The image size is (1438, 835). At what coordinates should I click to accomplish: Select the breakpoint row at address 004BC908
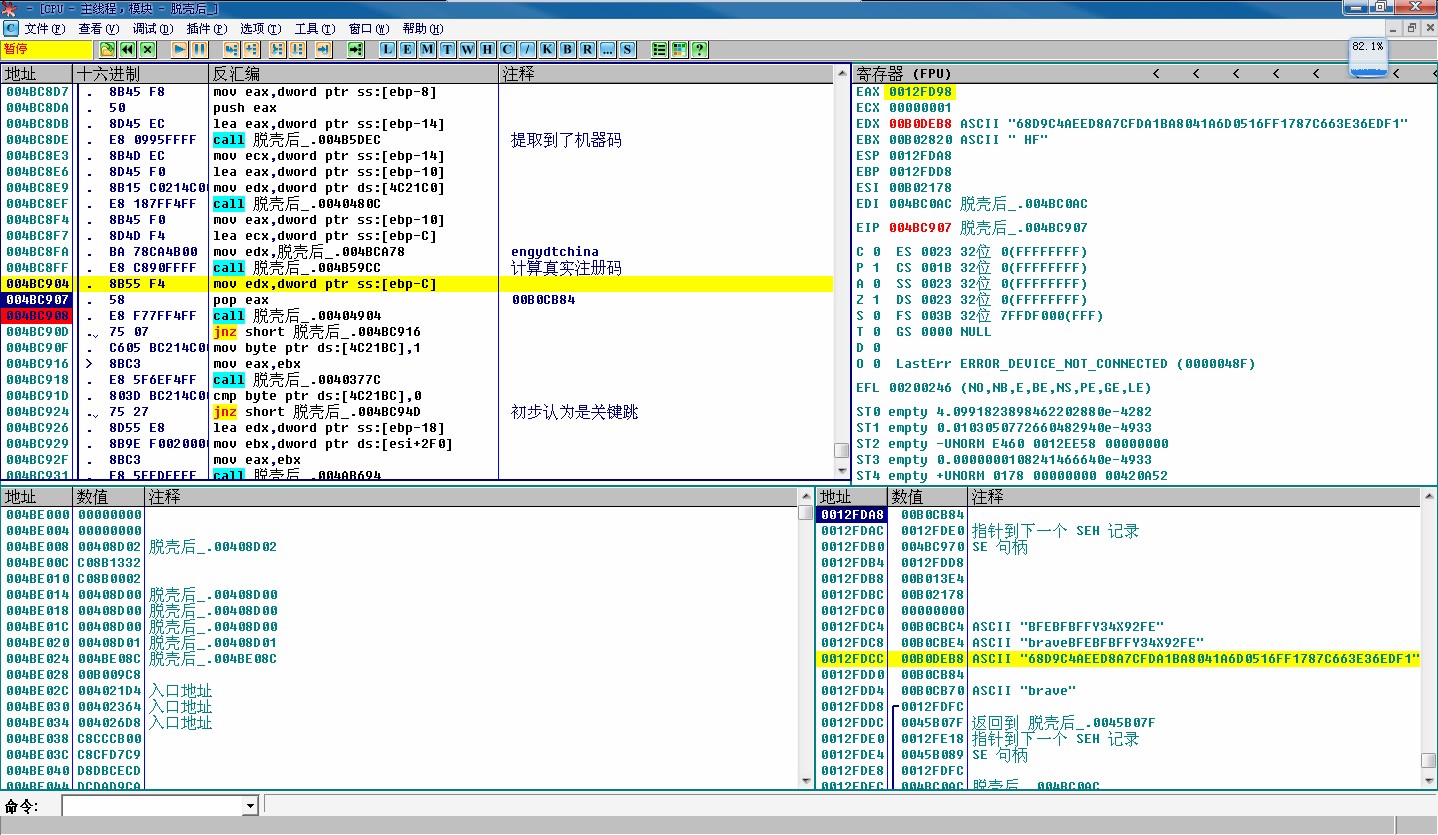click(x=417, y=316)
